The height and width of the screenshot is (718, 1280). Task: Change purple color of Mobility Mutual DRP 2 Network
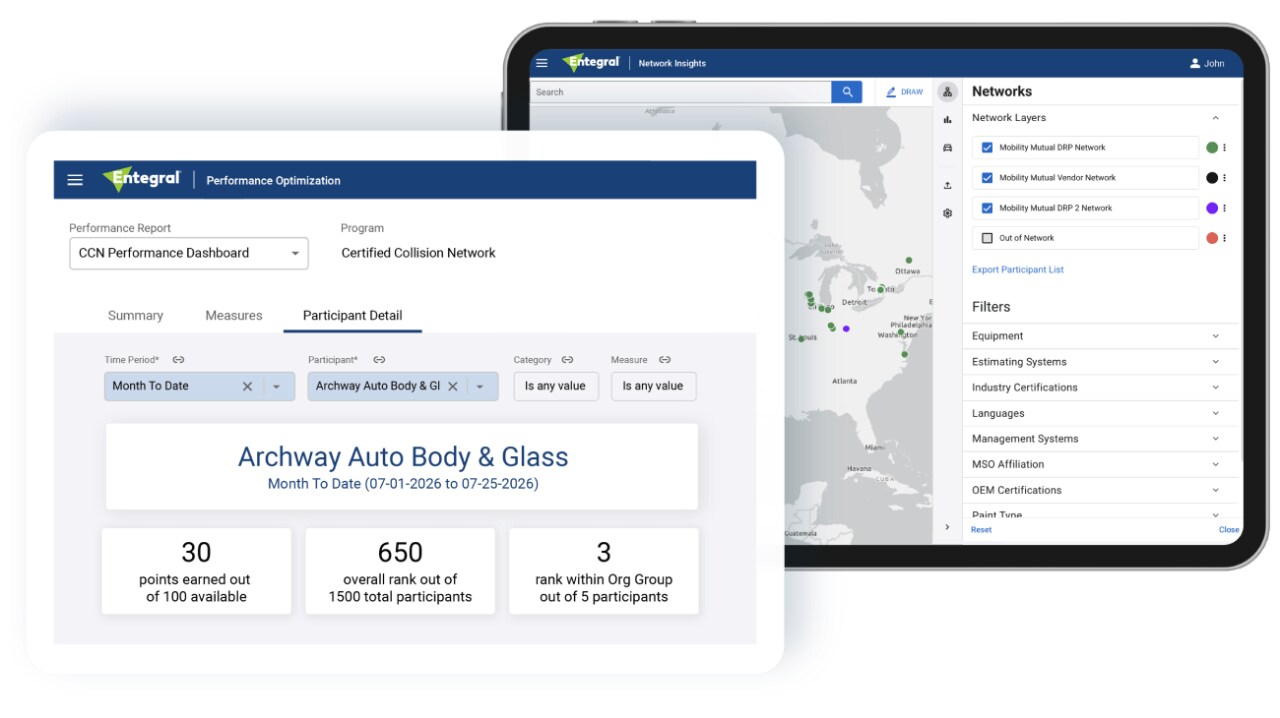1212,208
